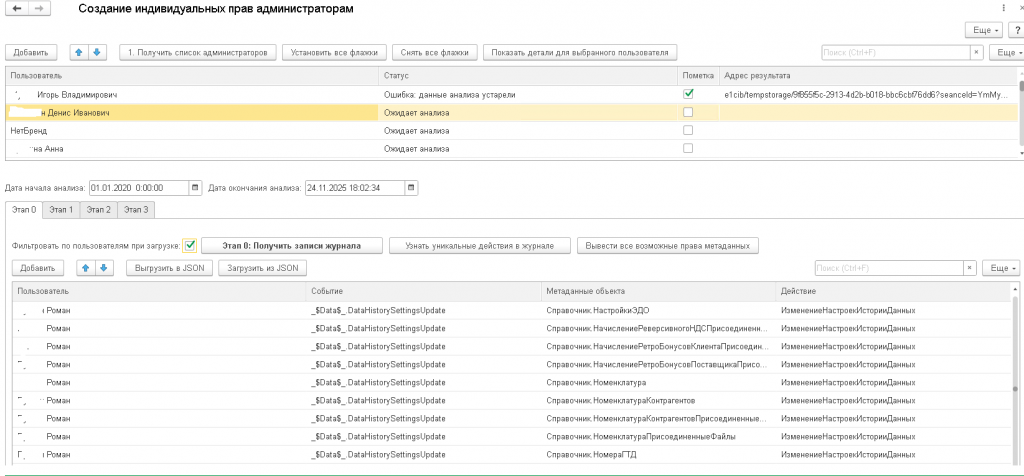1024x476 pixels.
Task: Expand Еще menu next to upper search
Action: coord(1007,52)
